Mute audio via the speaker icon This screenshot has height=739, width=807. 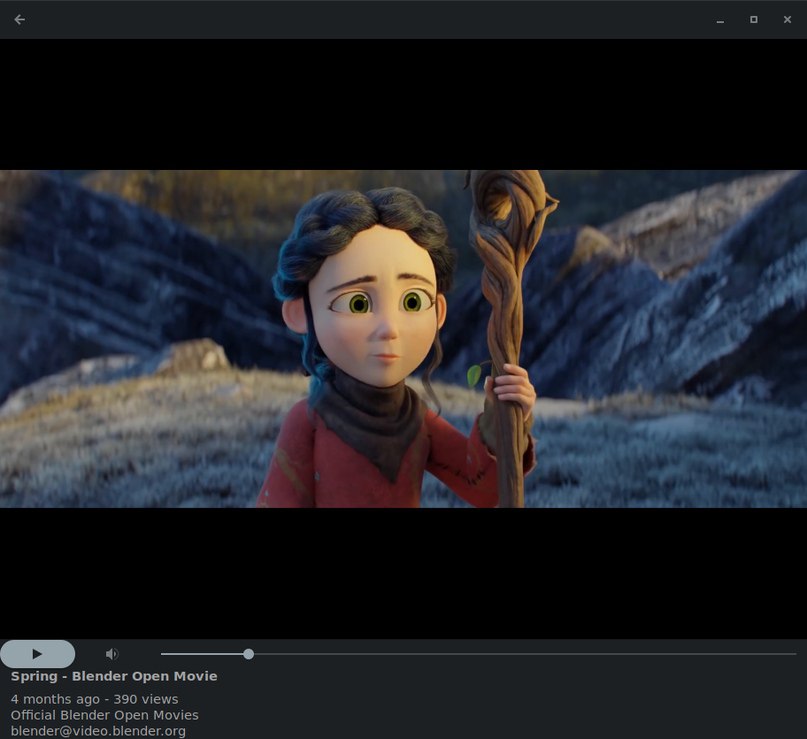(x=112, y=654)
